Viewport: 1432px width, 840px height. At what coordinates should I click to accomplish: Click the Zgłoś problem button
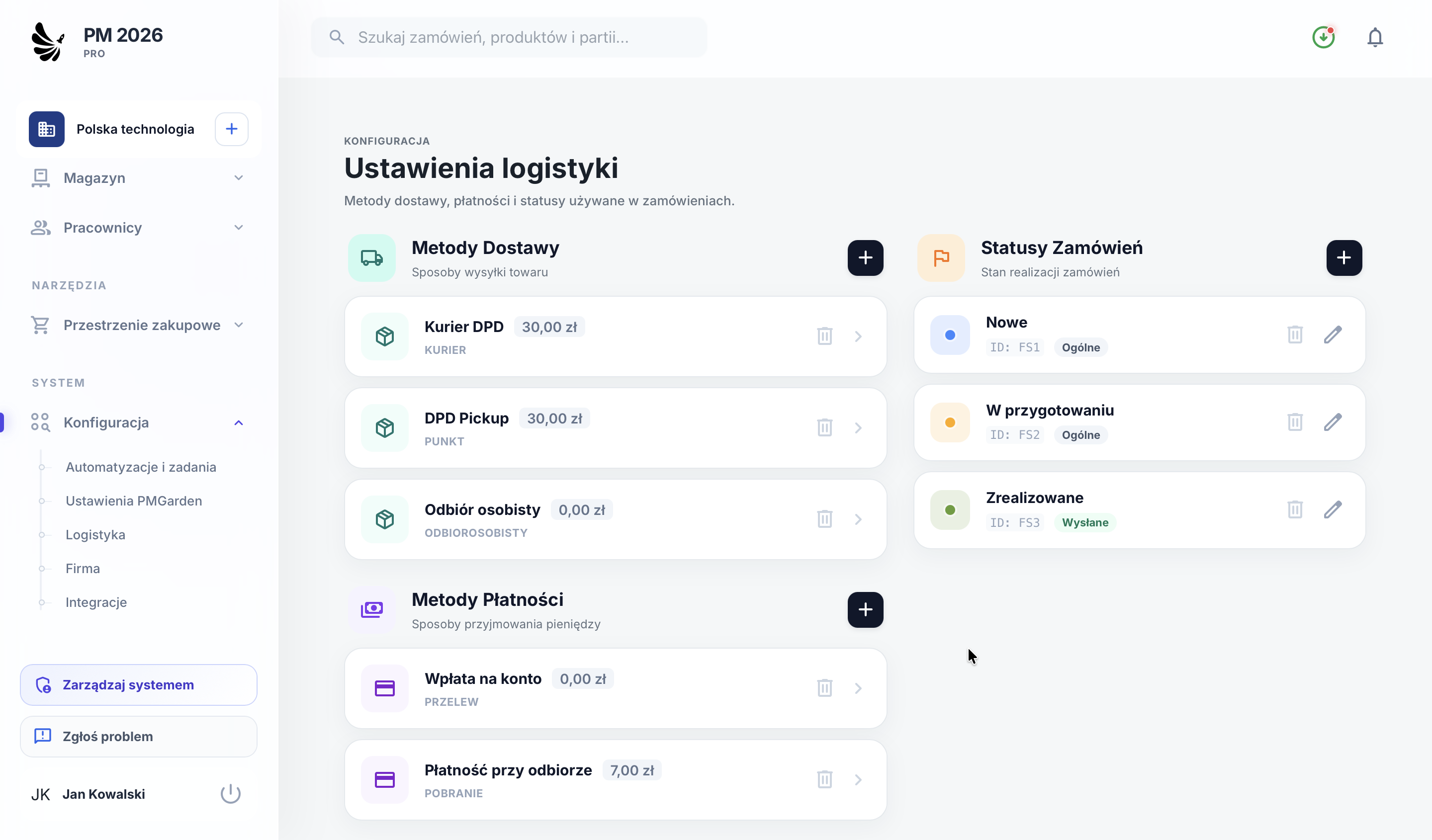pyautogui.click(x=138, y=737)
